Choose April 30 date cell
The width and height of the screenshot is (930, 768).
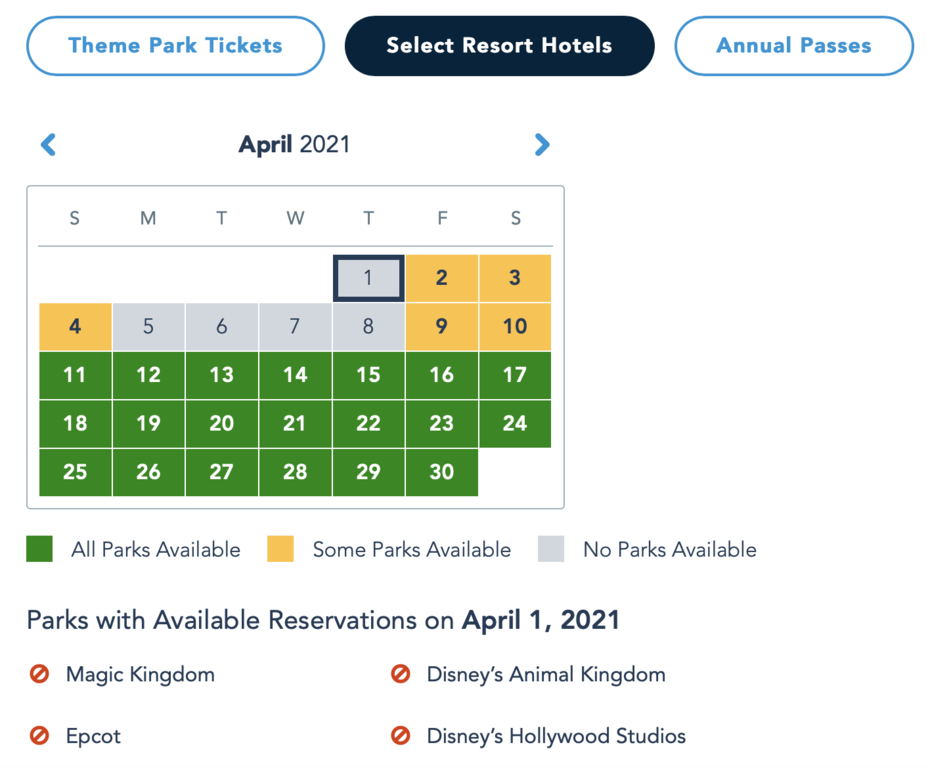pos(441,472)
